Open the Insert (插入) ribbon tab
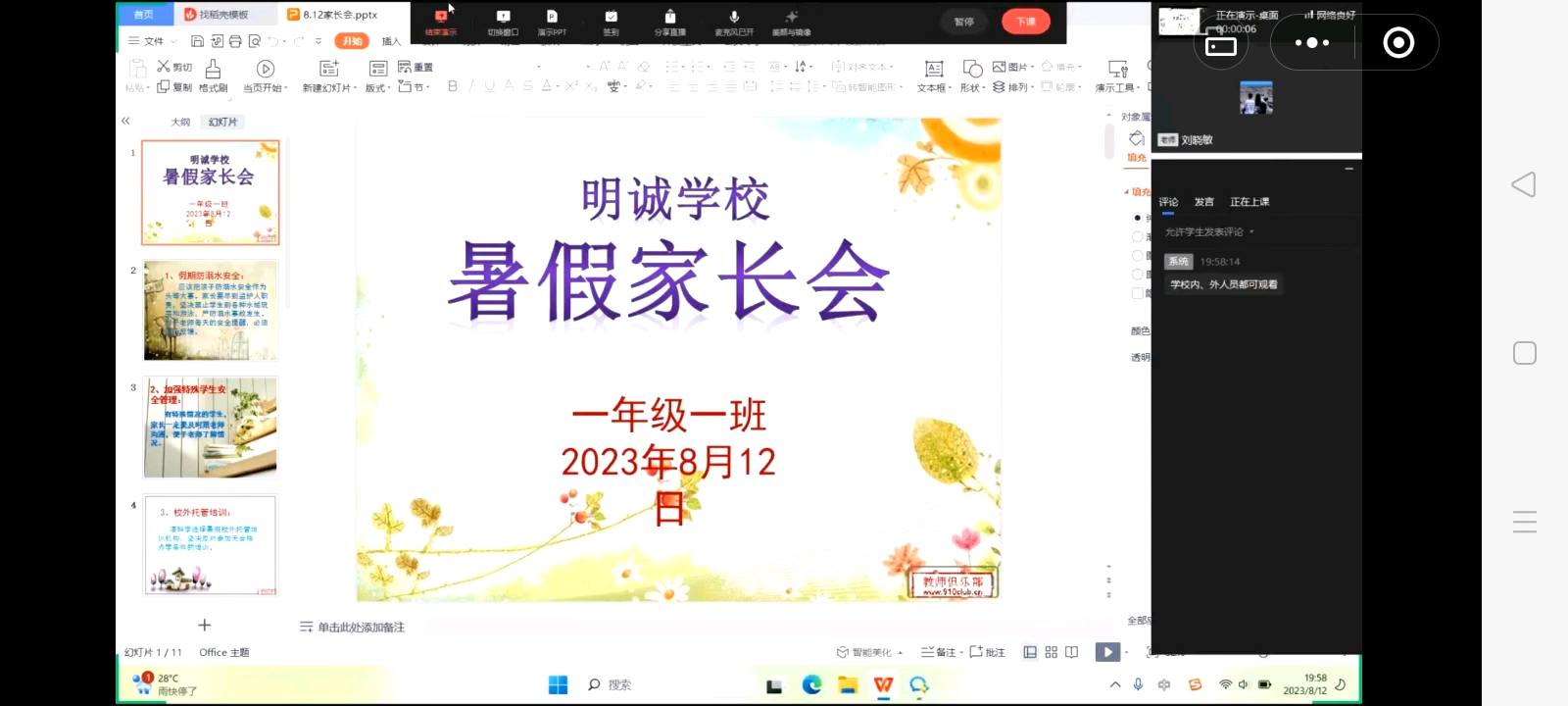Image resolution: width=1568 pixels, height=706 pixels. point(391,41)
